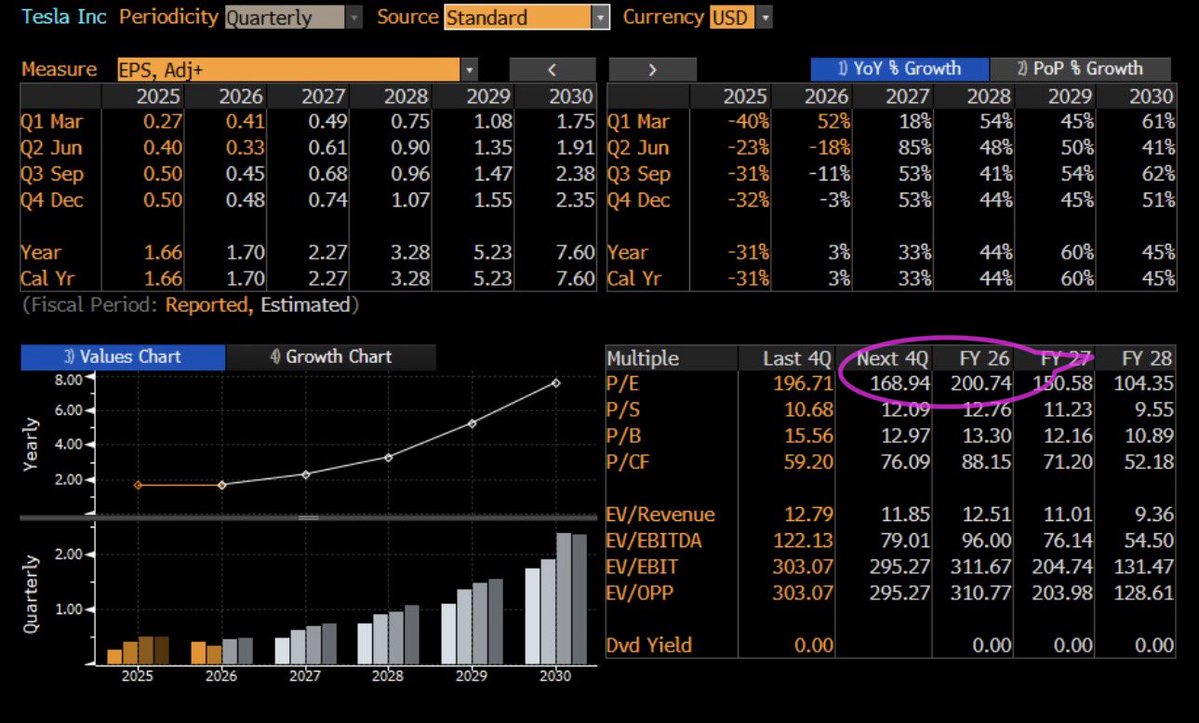Select EV/EBITDA FY 28 value 54.50
1199x723 pixels.
pyautogui.click(x=1149, y=540)
